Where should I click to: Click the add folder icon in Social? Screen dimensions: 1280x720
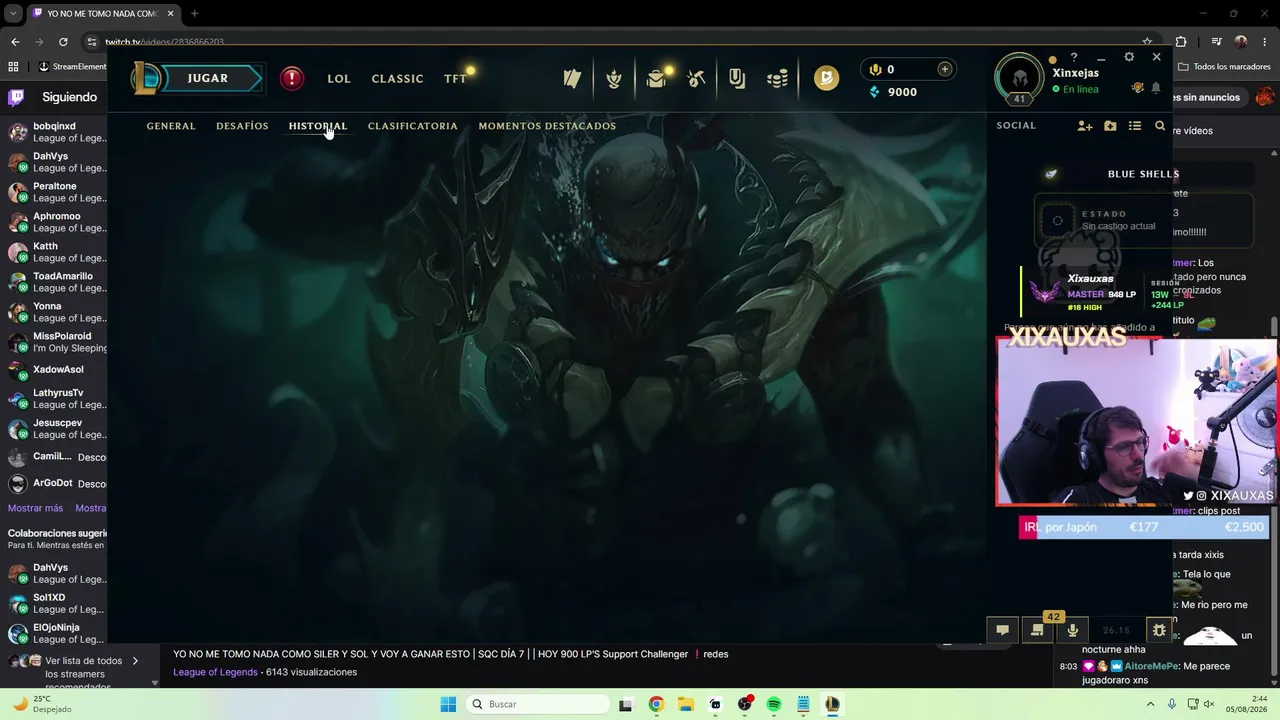point(1110,126)
